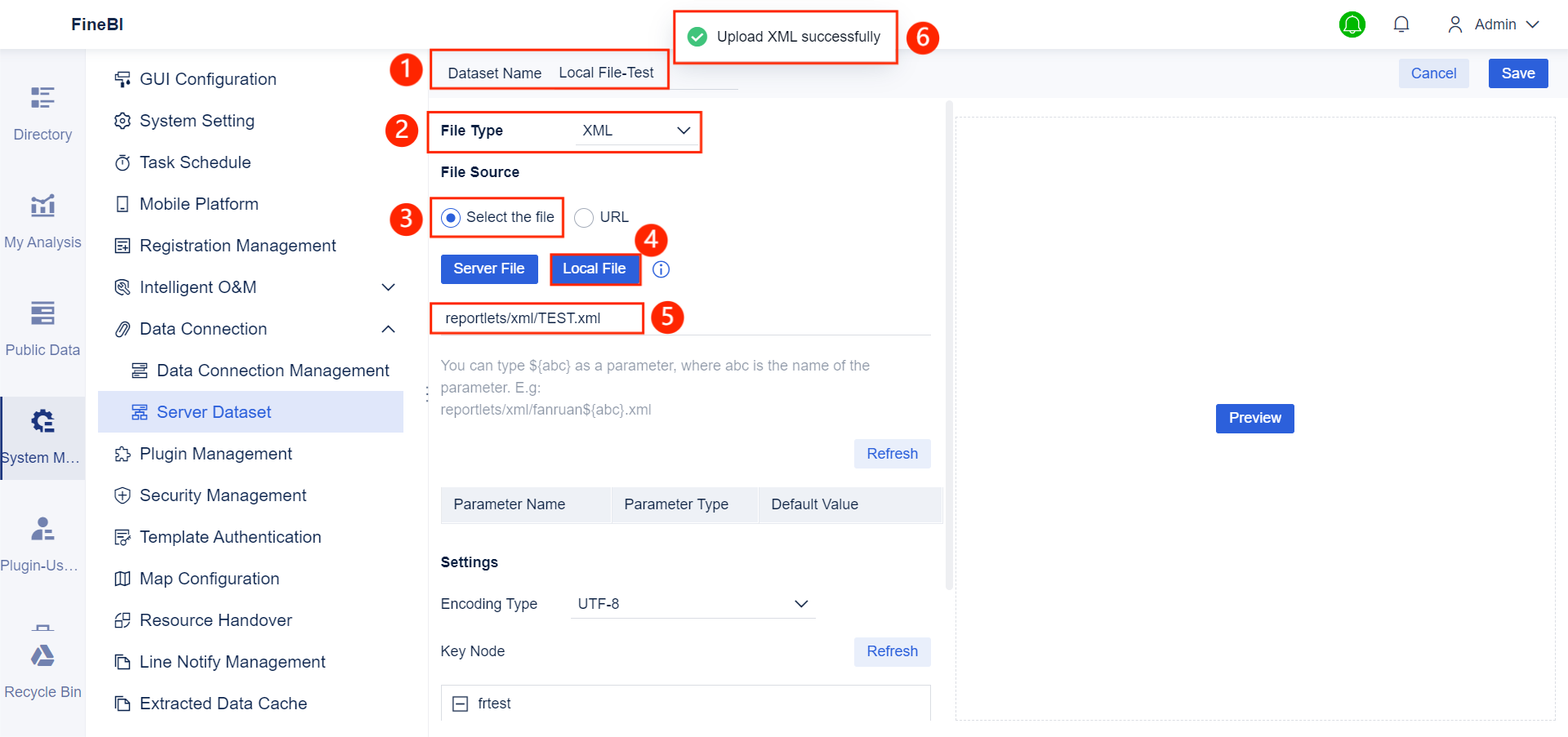Viewport: 1568px width, 737px height.
Task: Select Data Connection Management menu item
Action: pos(273,371)
